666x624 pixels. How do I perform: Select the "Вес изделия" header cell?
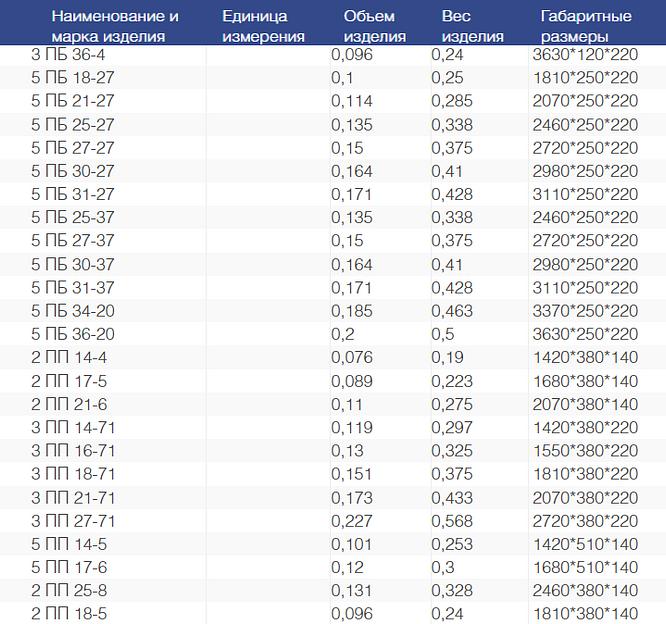(472, 27)
